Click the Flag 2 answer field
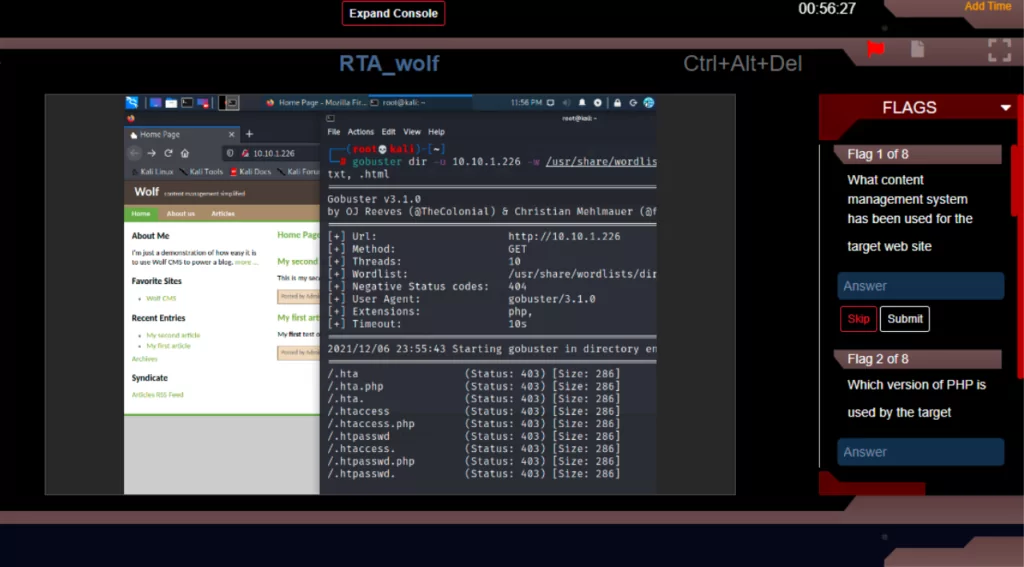The height and width of the screenshot is (567, 1024). pyautogui.click(x=921, y=452)
